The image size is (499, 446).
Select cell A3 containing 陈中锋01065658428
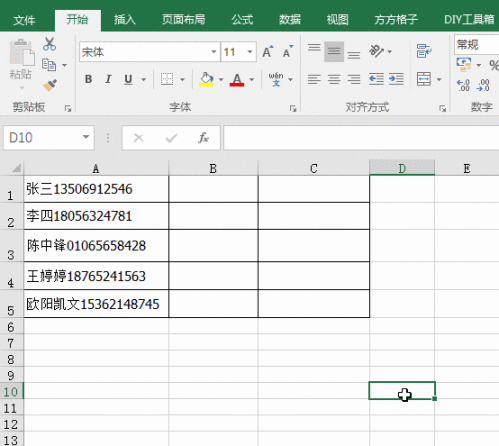pyautogui.click(x=96, y=246)
